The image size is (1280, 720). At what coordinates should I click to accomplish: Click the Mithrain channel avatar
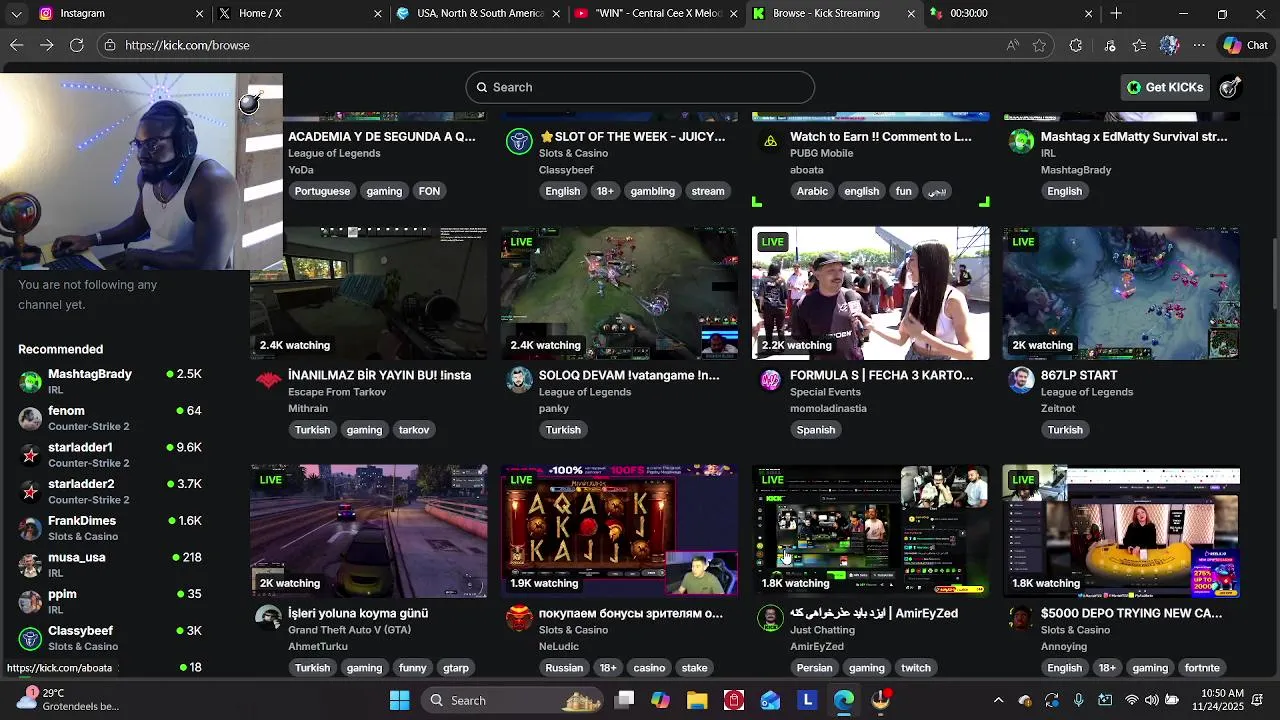pyautogui.click(x=268, y=380)
